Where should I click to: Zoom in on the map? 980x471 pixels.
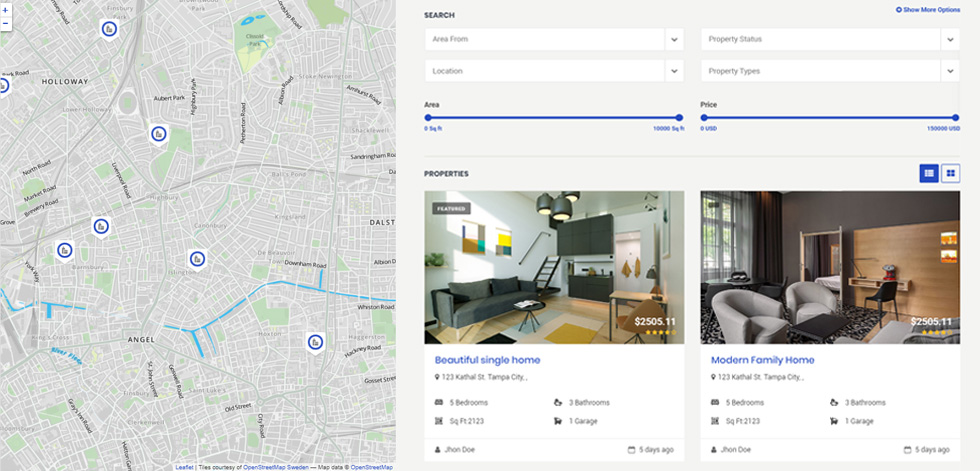point(5,11)
